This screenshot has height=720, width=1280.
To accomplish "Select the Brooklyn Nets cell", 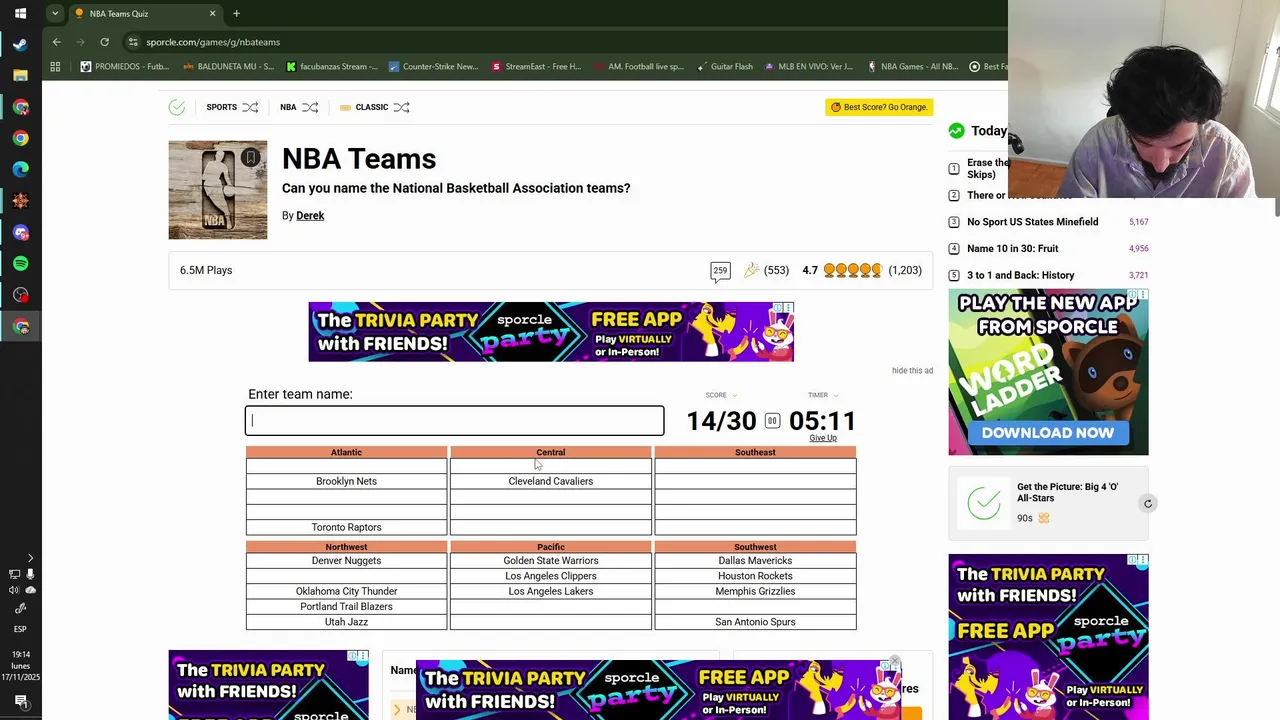I will pyautogui.click(x=346, y=481).
